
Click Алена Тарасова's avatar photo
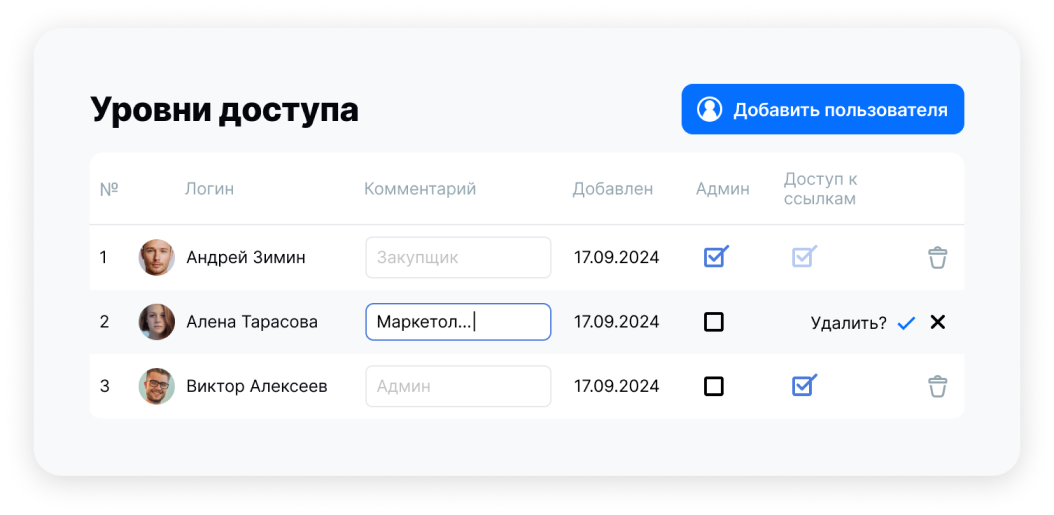pyautogui.click(x=156, y=322)
